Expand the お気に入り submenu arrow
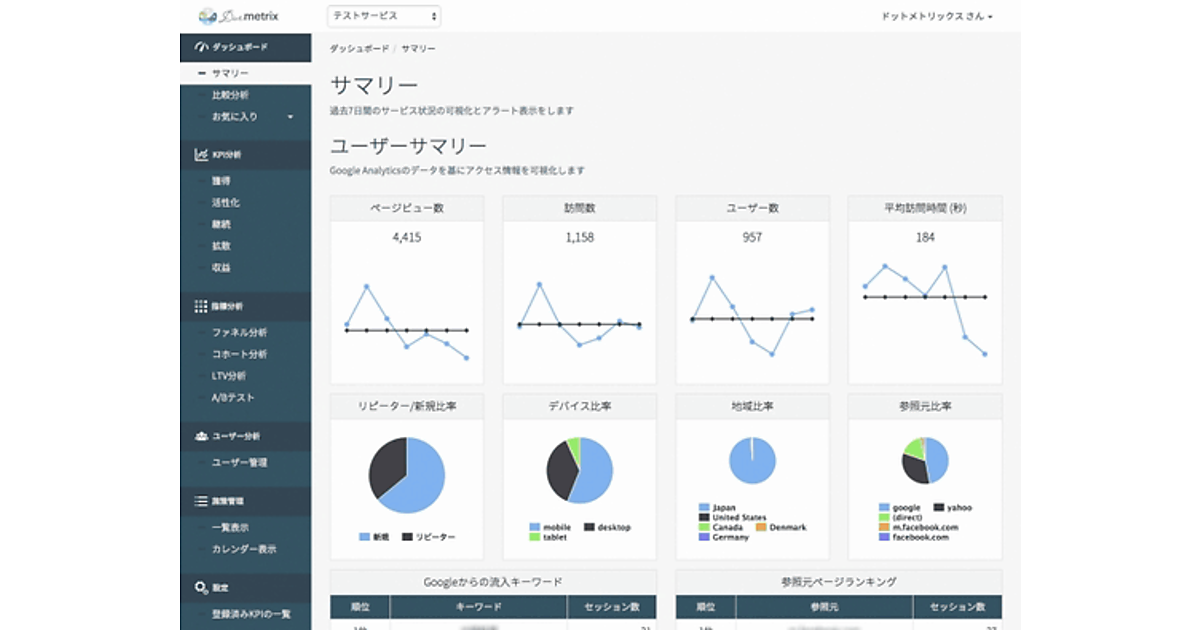The height and width of the screenshot is (630, 1200). point(290,117)
